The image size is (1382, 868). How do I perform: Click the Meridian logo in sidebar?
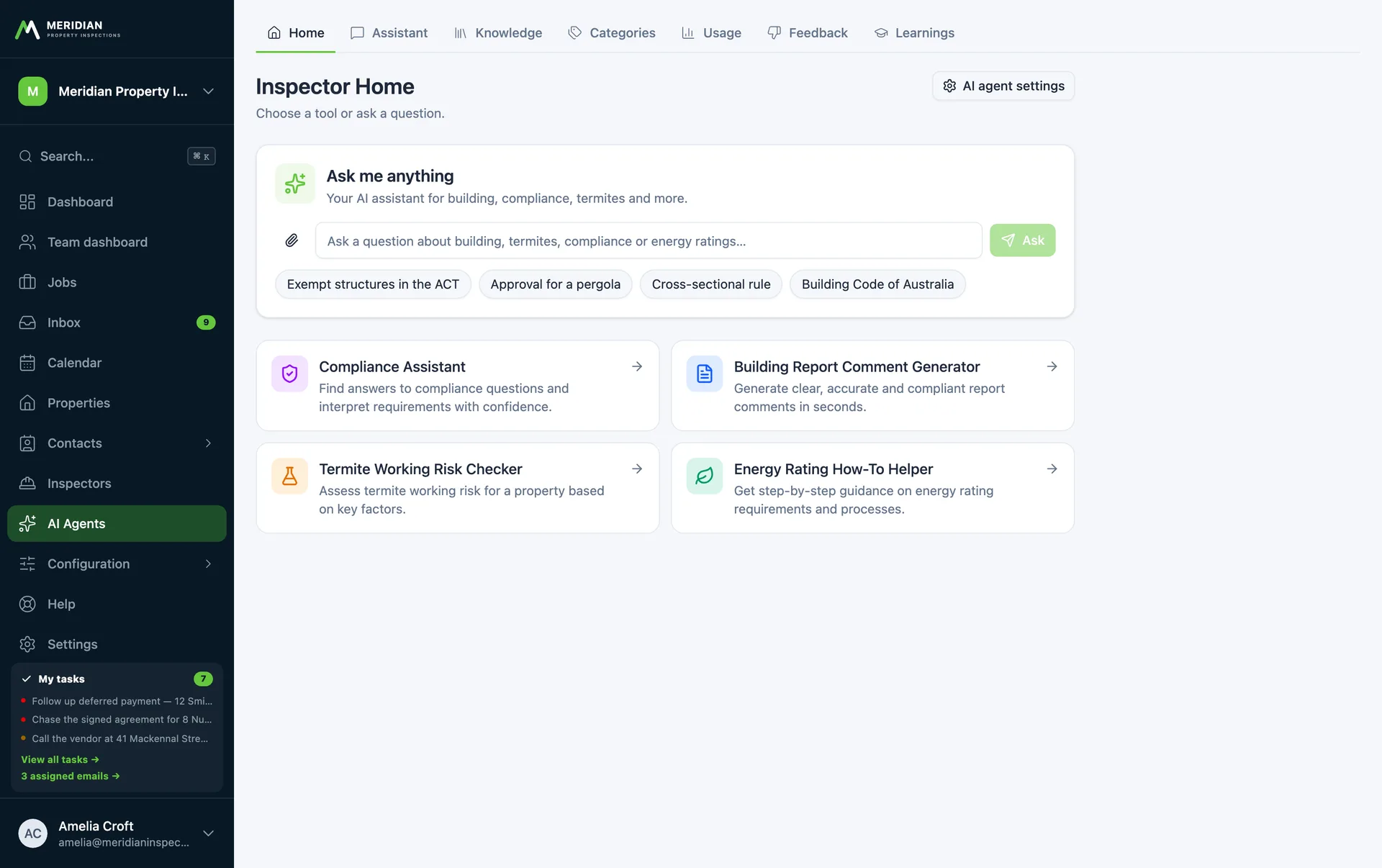pos(68,29)
